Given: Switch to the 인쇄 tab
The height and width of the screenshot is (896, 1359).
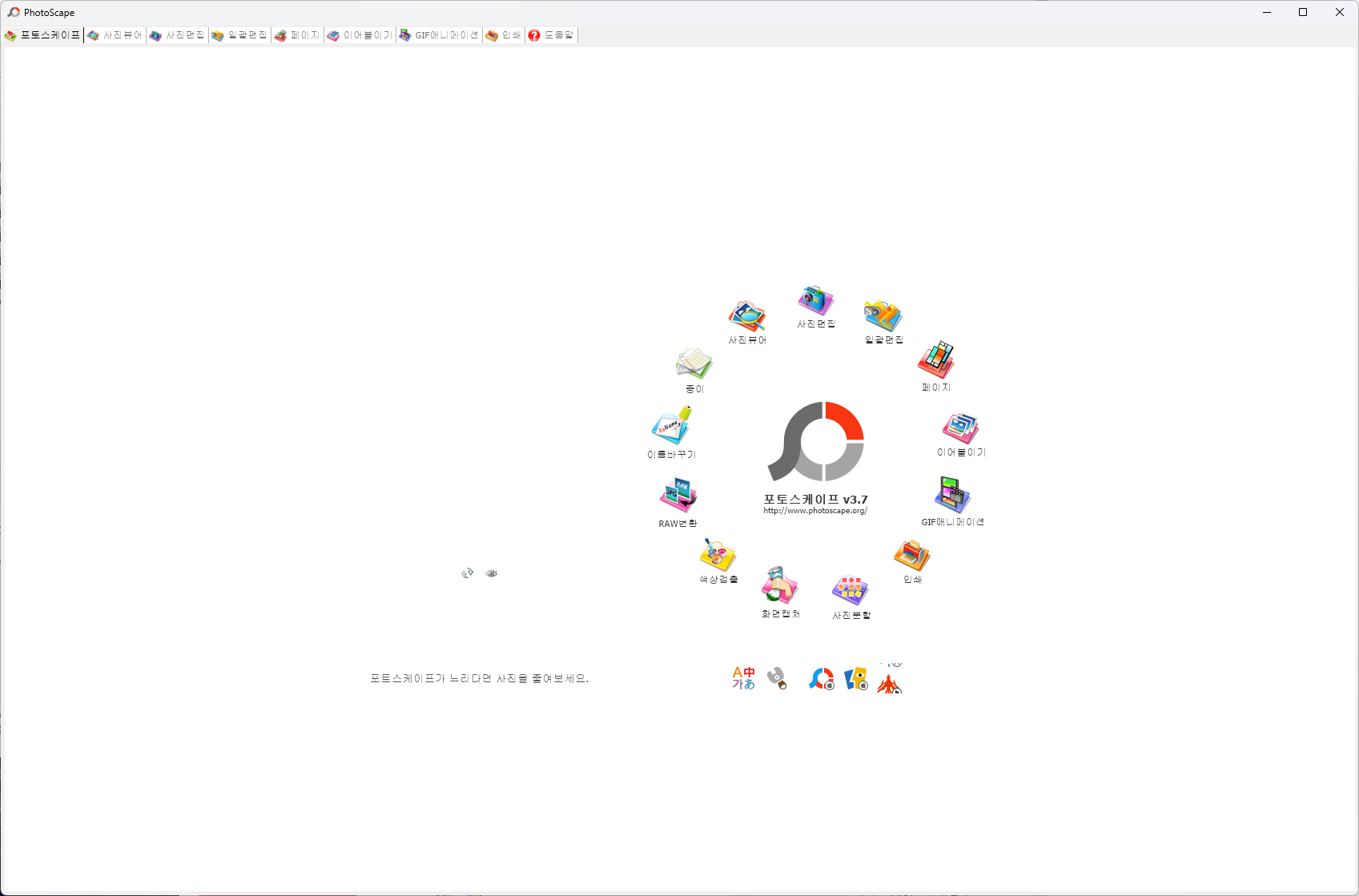Looking at the screenshot, I should click(x=503, y=35).
